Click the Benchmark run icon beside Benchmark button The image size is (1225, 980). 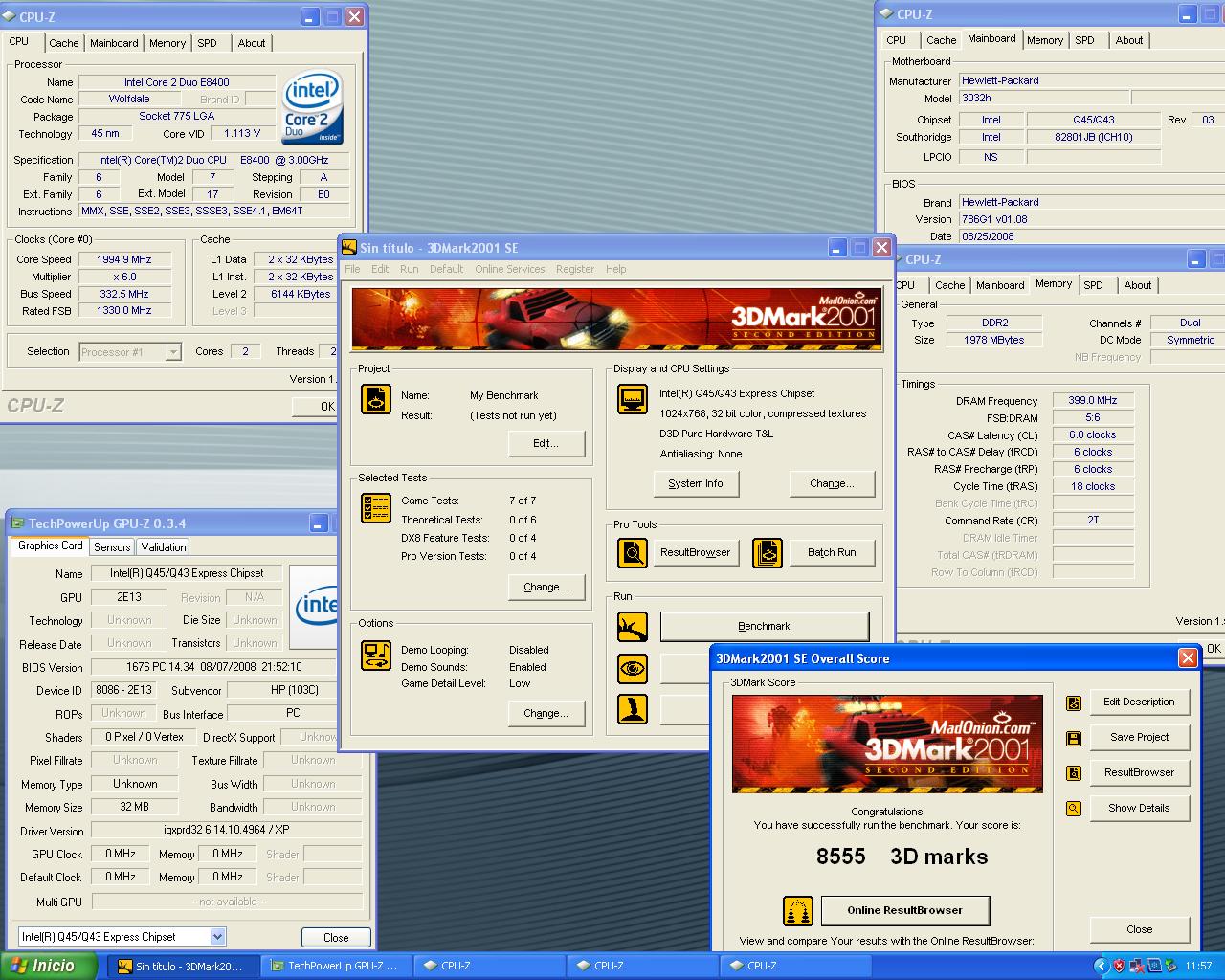tap(632, 627)
